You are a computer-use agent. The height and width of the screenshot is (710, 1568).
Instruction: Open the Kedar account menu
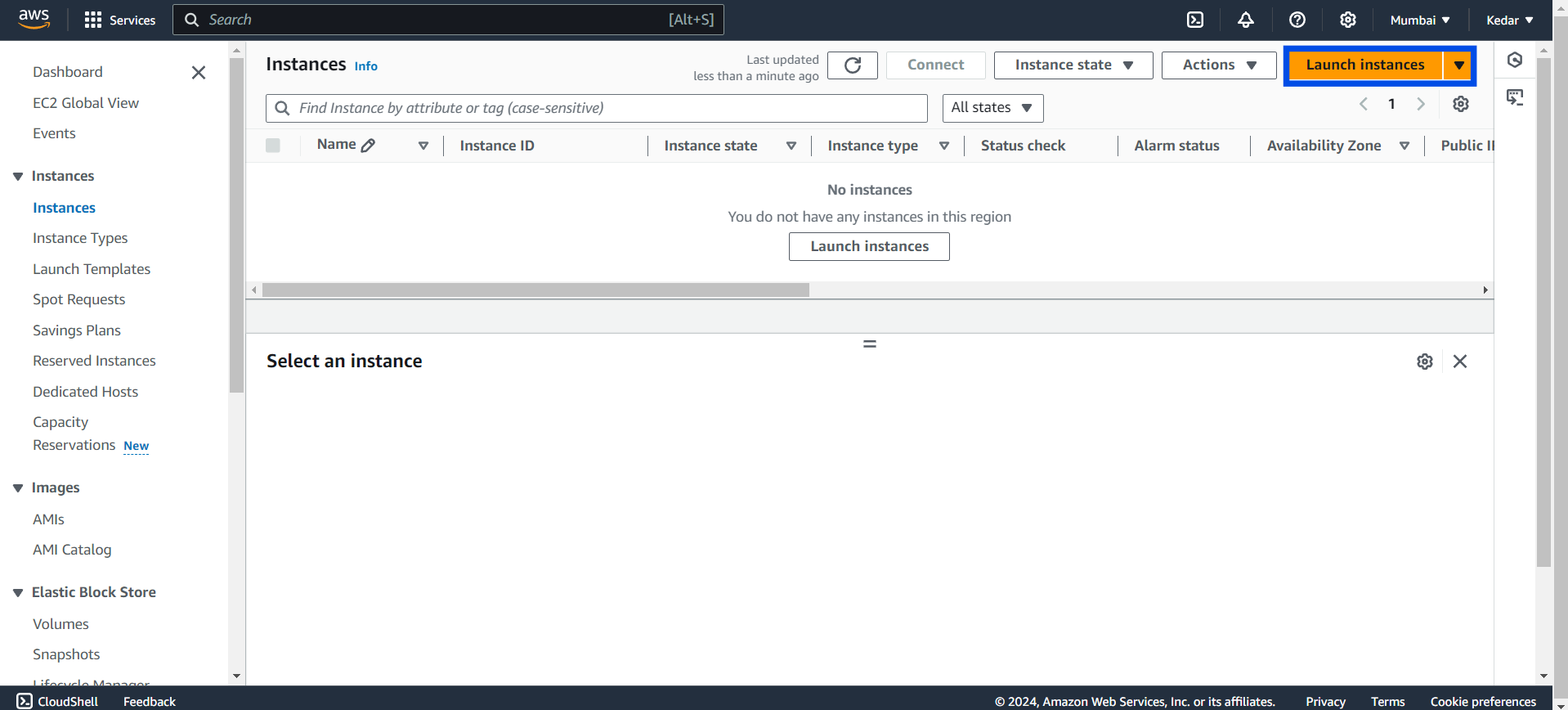point(1509,20)
